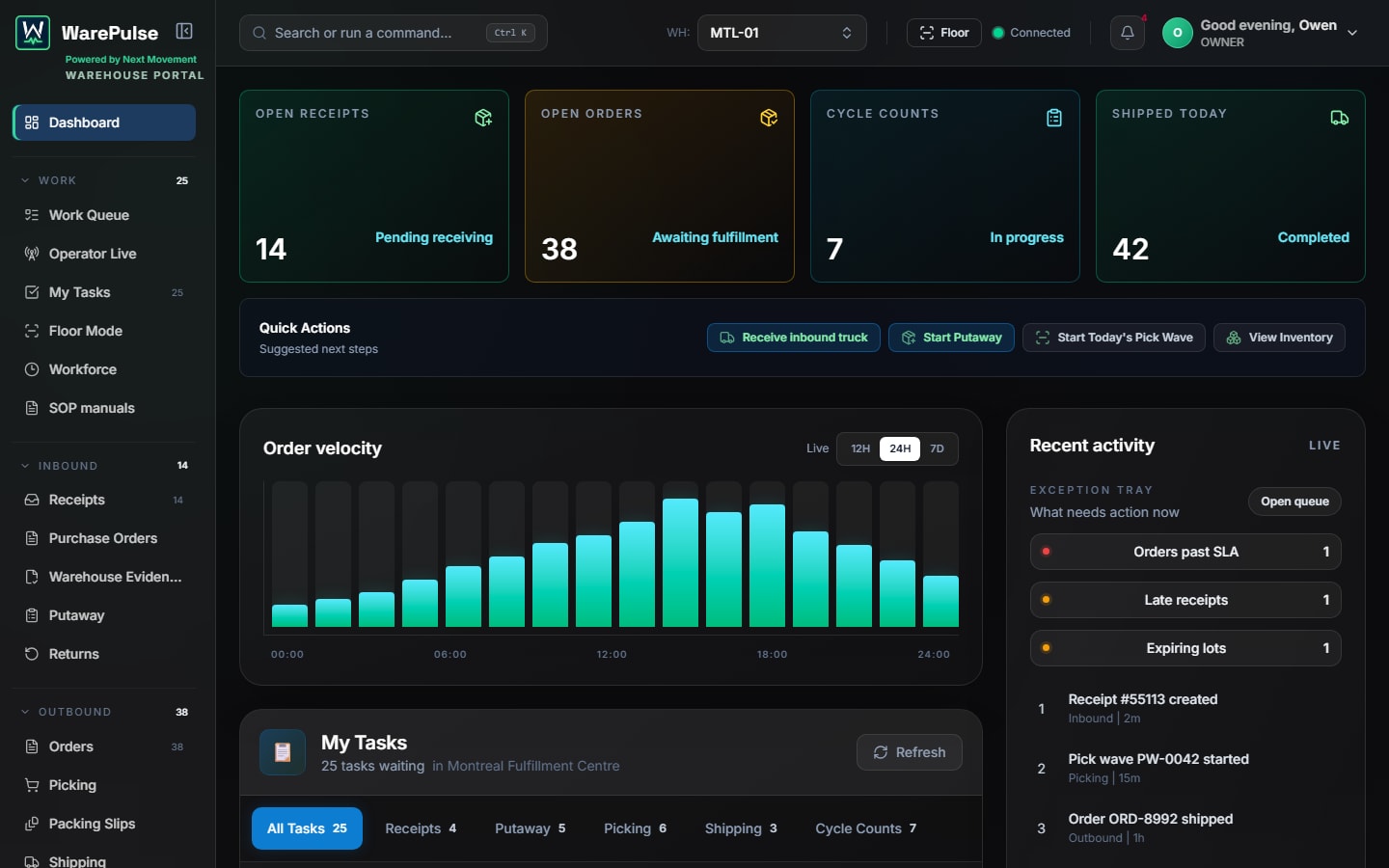Open Work Queue in the sidebar
The width and height of the screenshot is (1389, 868).
tap(104, 215)
